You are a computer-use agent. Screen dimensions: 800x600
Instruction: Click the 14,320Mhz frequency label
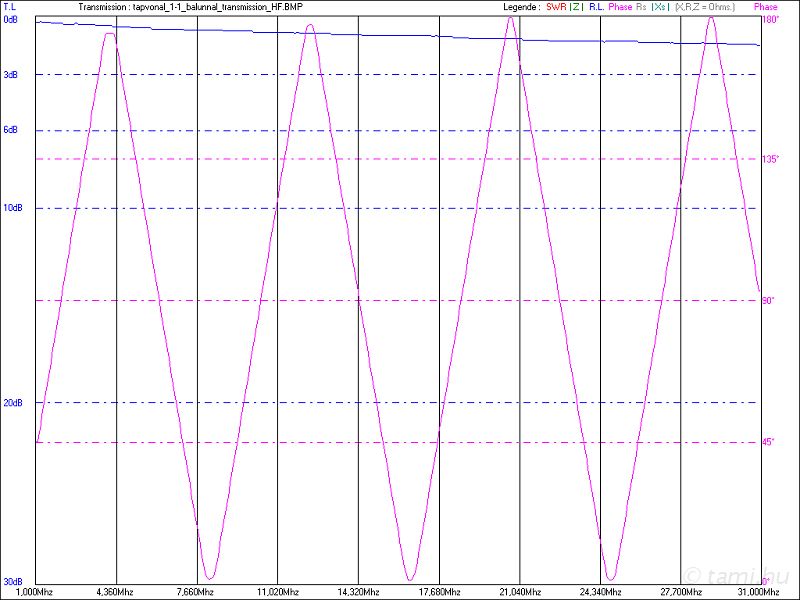(357, 592)
